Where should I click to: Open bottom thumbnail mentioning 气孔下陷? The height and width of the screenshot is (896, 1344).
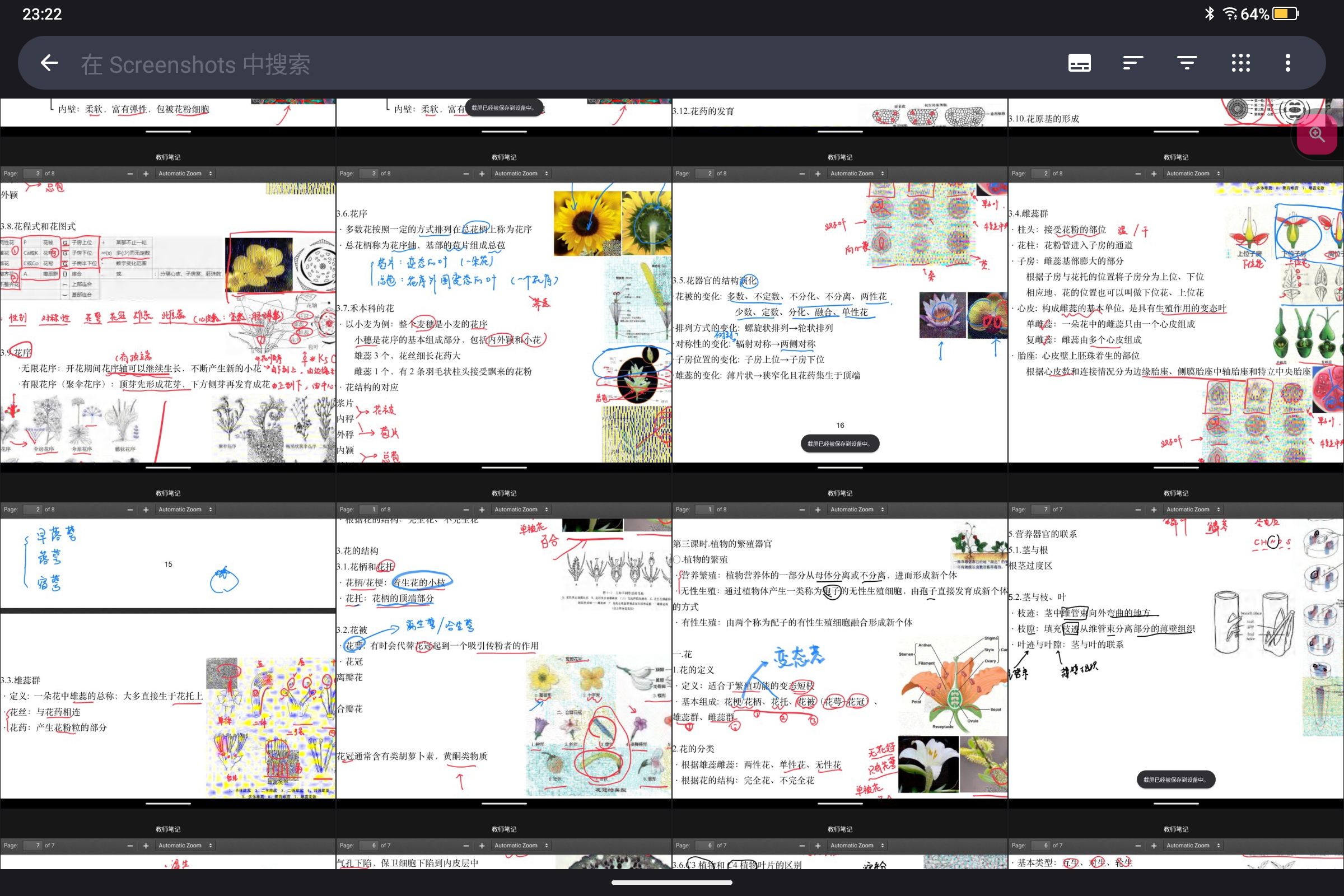tap(504, 839)
